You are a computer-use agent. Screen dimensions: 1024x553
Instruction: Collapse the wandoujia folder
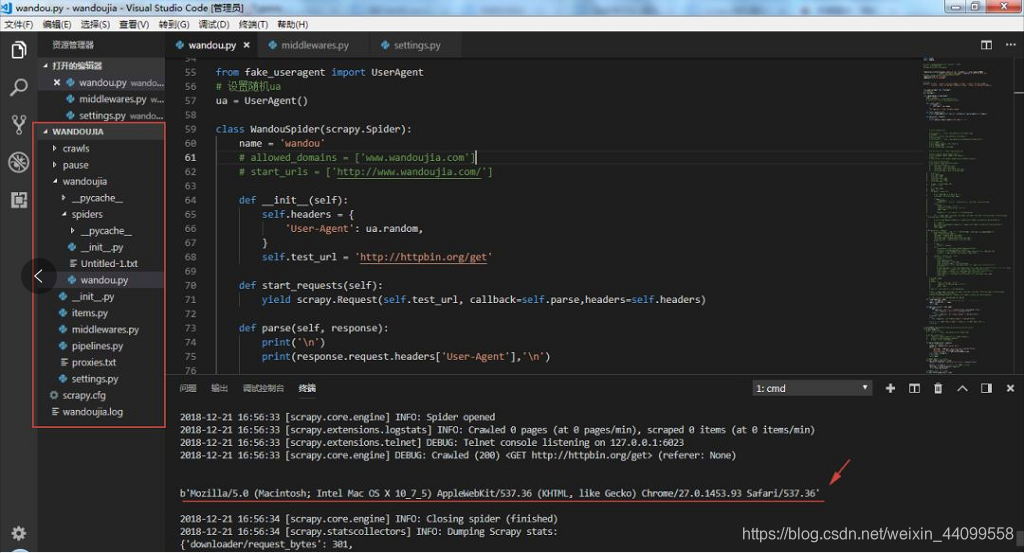[55, 182]
